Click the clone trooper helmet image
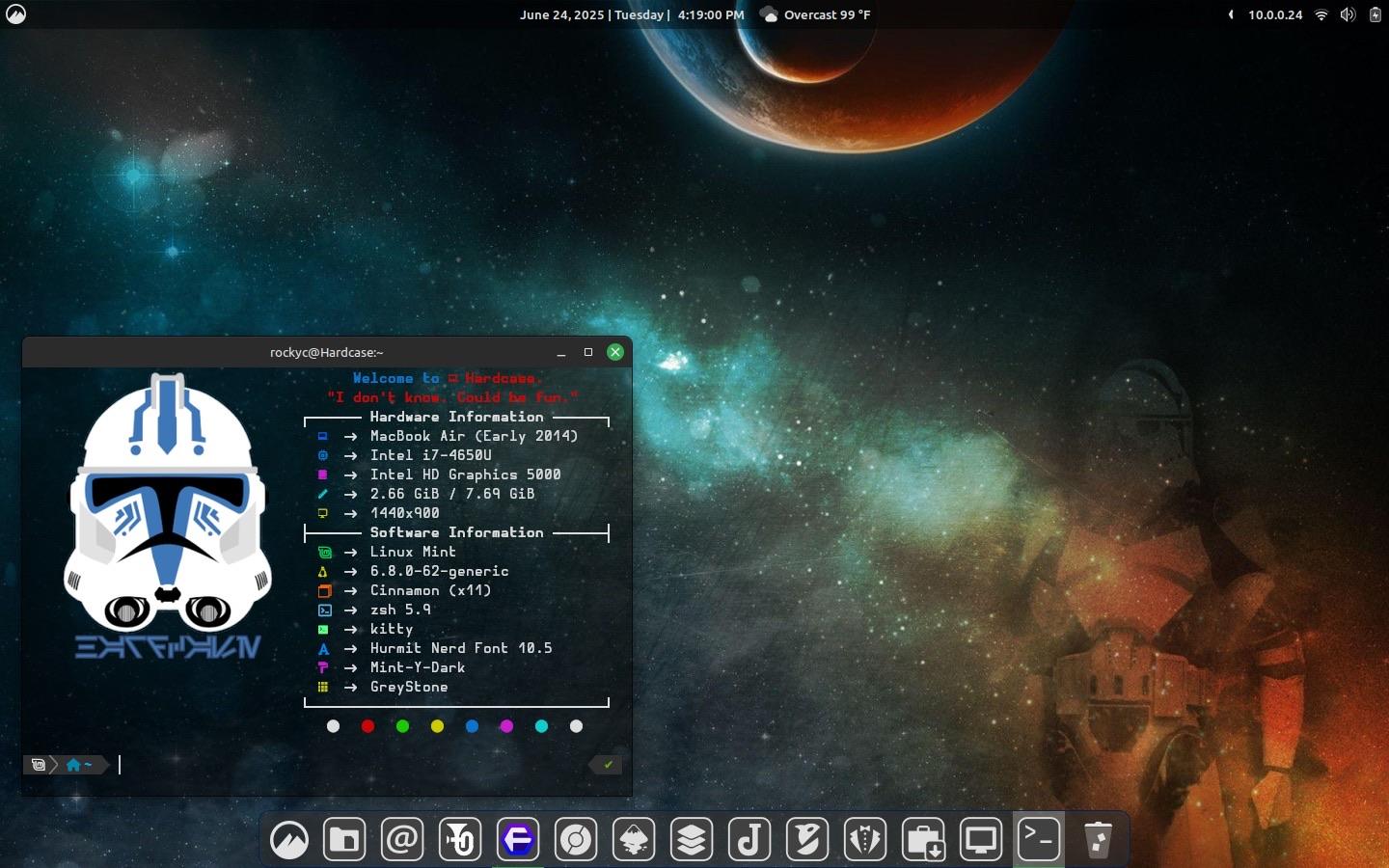1389x868 pixels. [x=167, y=502]
